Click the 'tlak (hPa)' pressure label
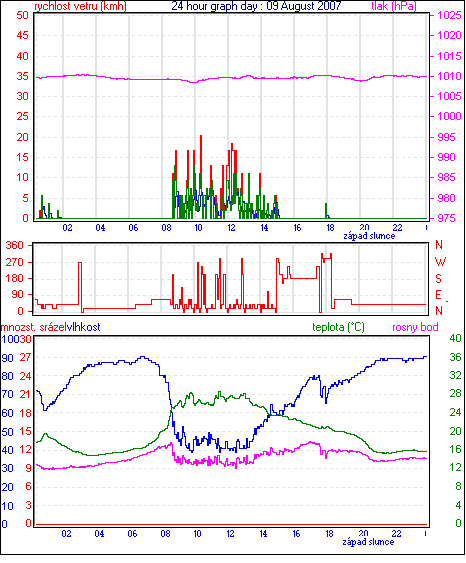 pyautogui.click(x=394, y=6)
